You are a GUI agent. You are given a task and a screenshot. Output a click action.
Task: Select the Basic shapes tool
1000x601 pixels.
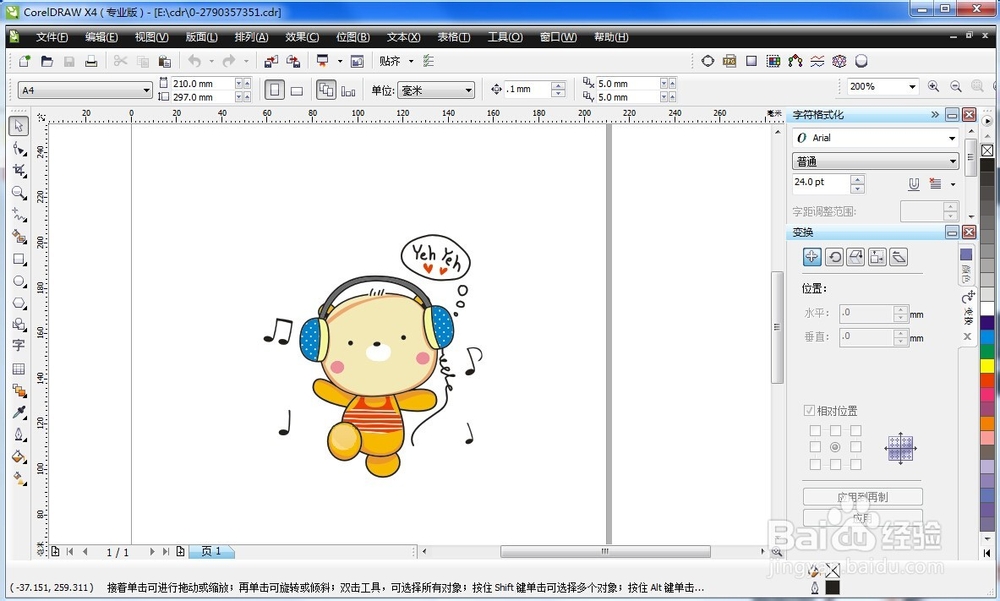click(x=19, y=324)
